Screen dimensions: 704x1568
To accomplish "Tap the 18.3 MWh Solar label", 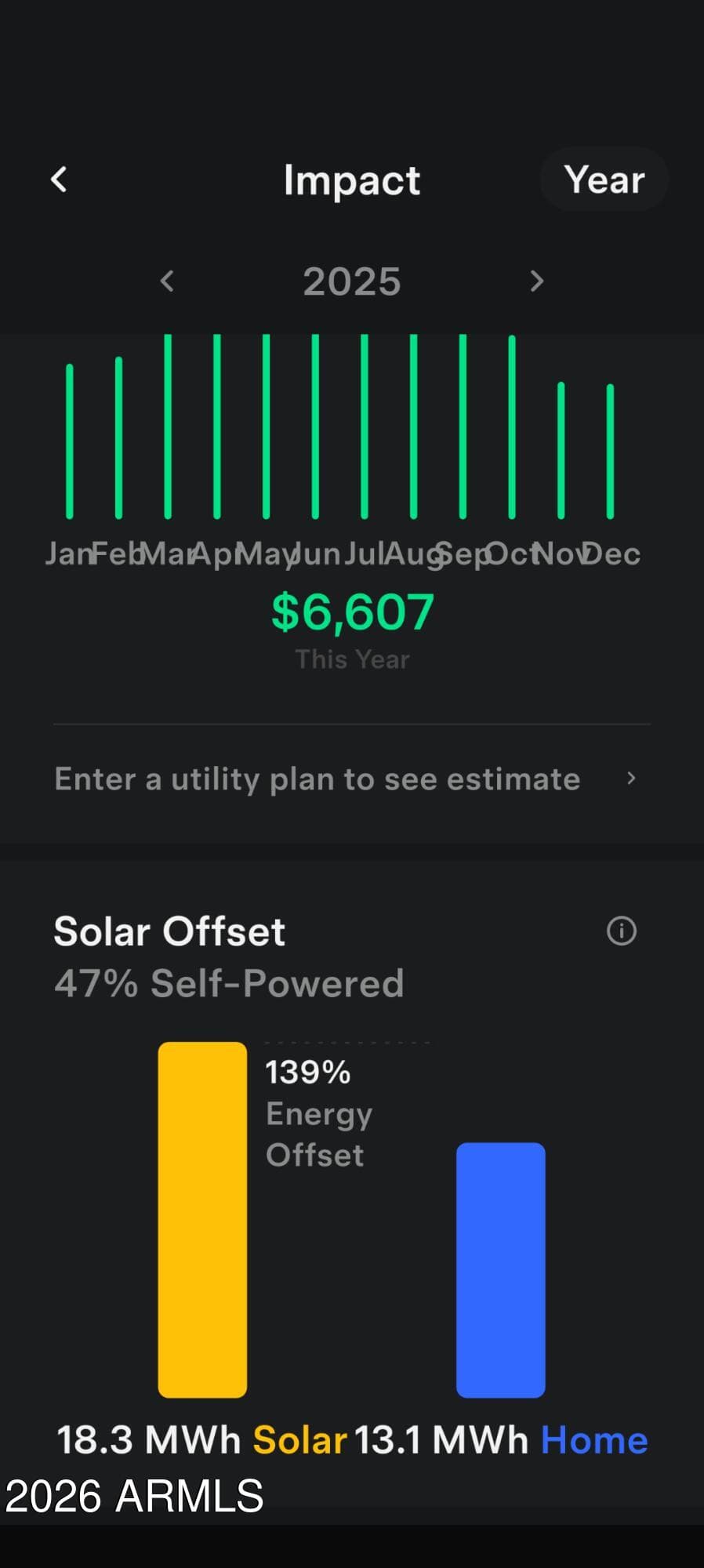I will pos(202,1440).
